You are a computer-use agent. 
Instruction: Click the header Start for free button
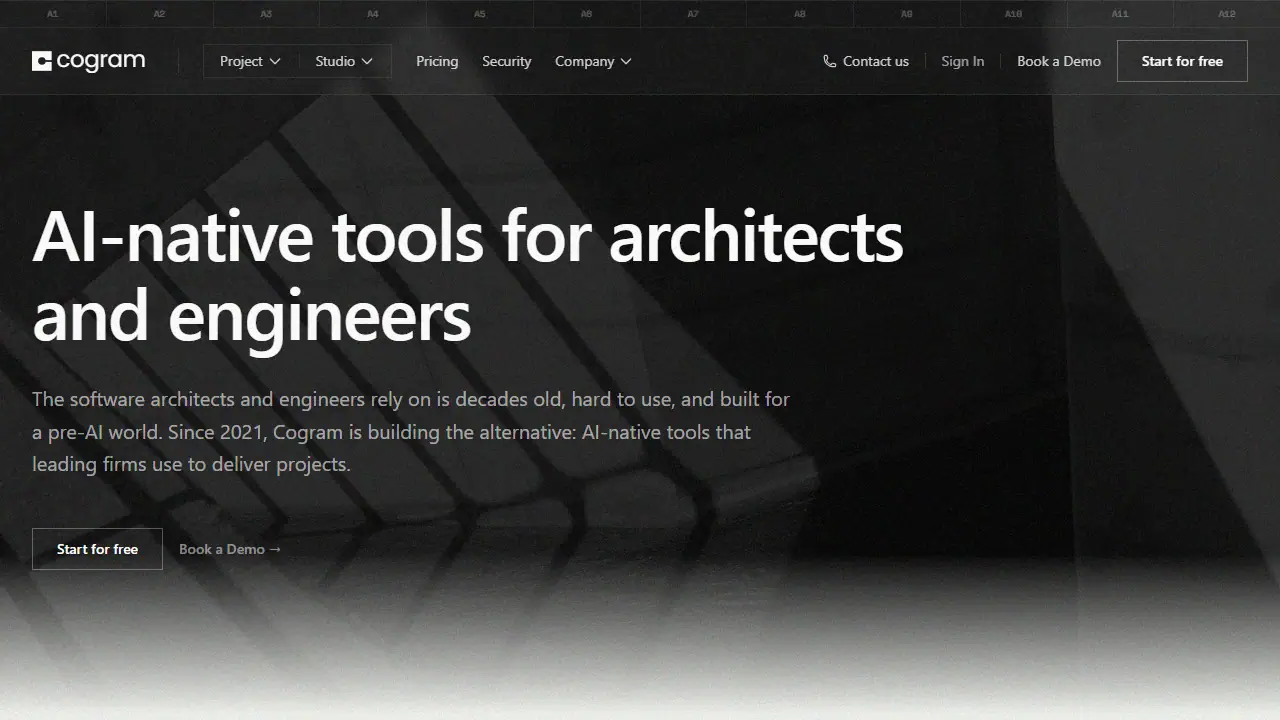(x=1182, y=61)
